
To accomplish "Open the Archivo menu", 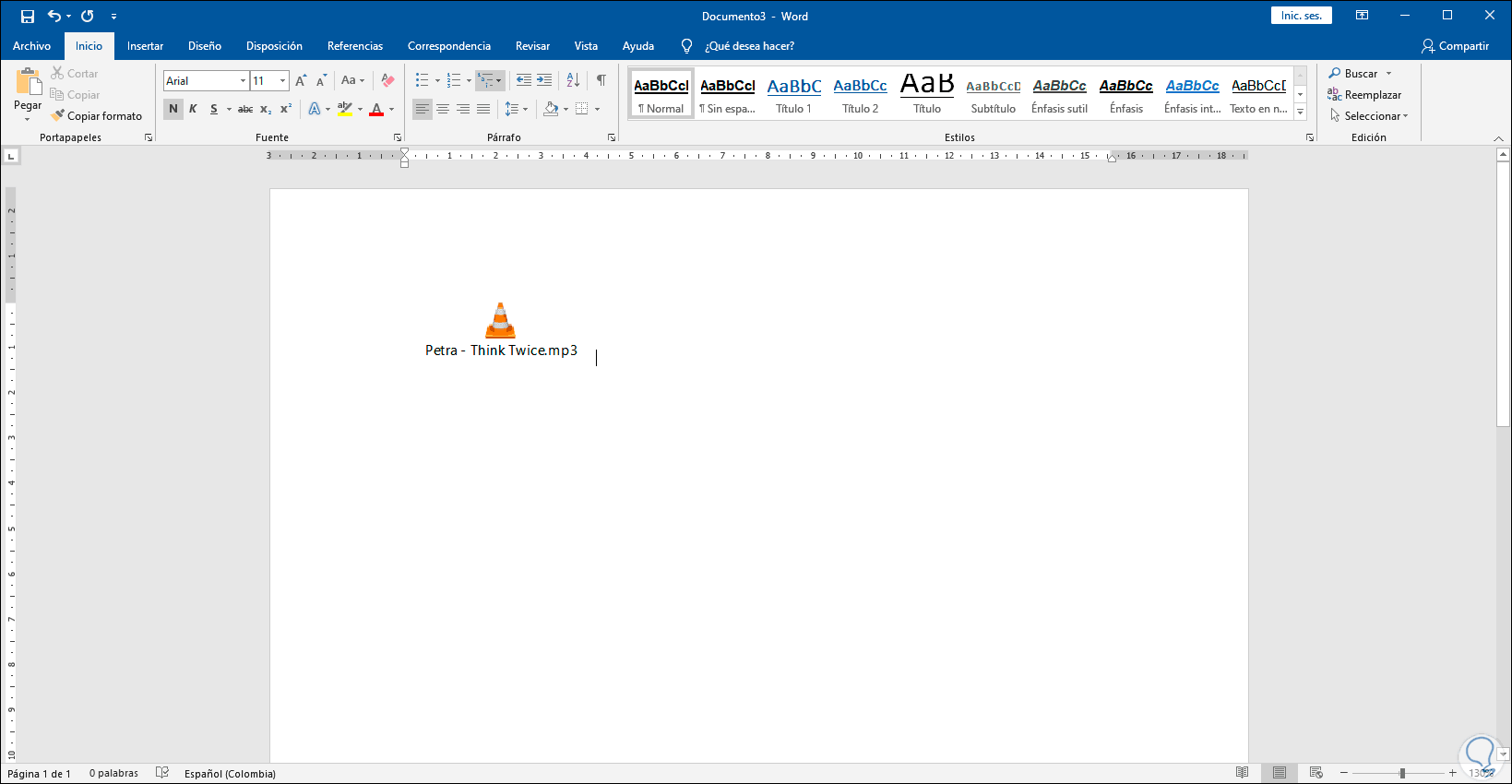I will point(32,46).
